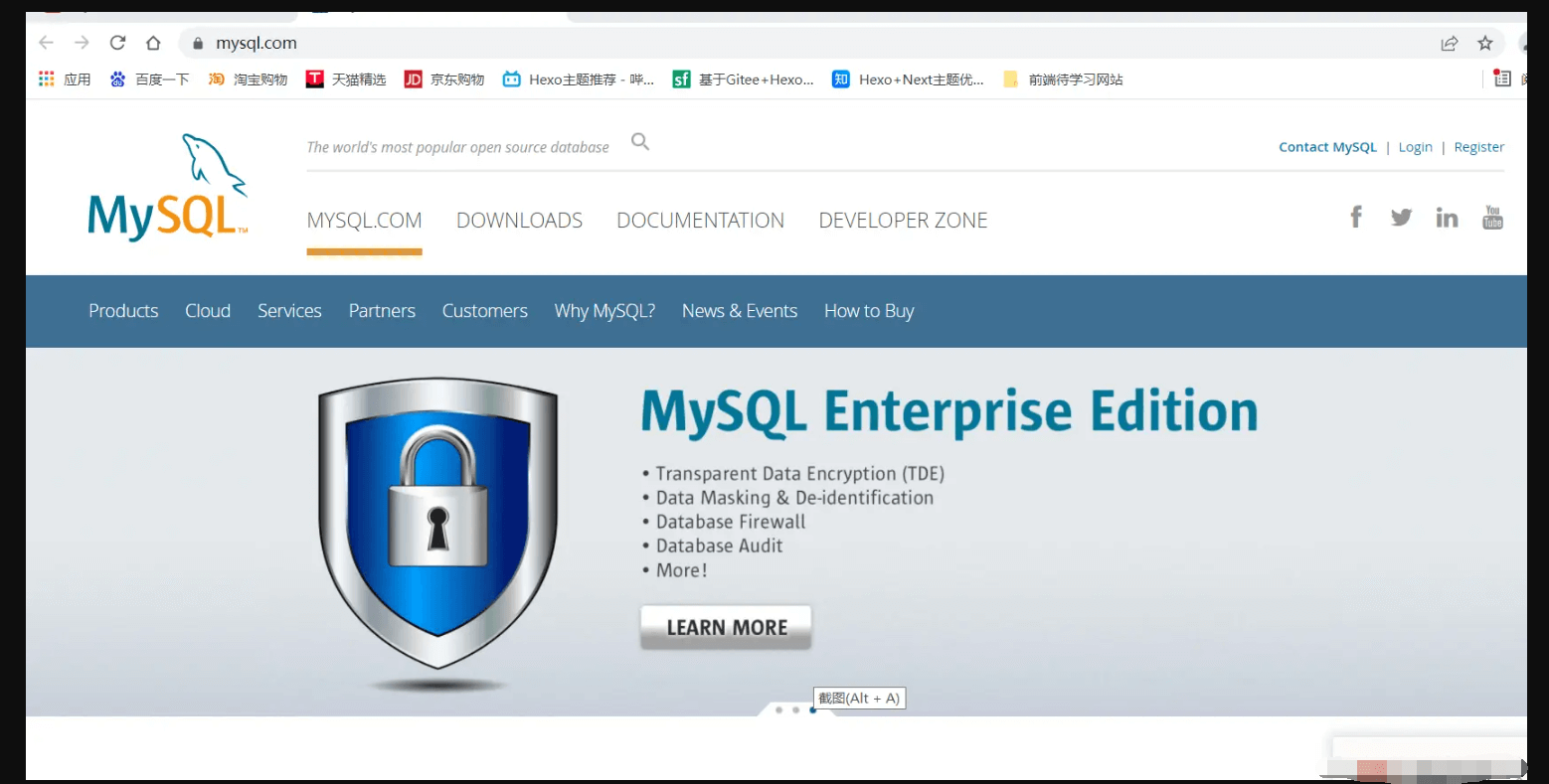Viewport: 1549px width, 784px height.
Task: Select the first carousel slide dot
Action: 778,709
